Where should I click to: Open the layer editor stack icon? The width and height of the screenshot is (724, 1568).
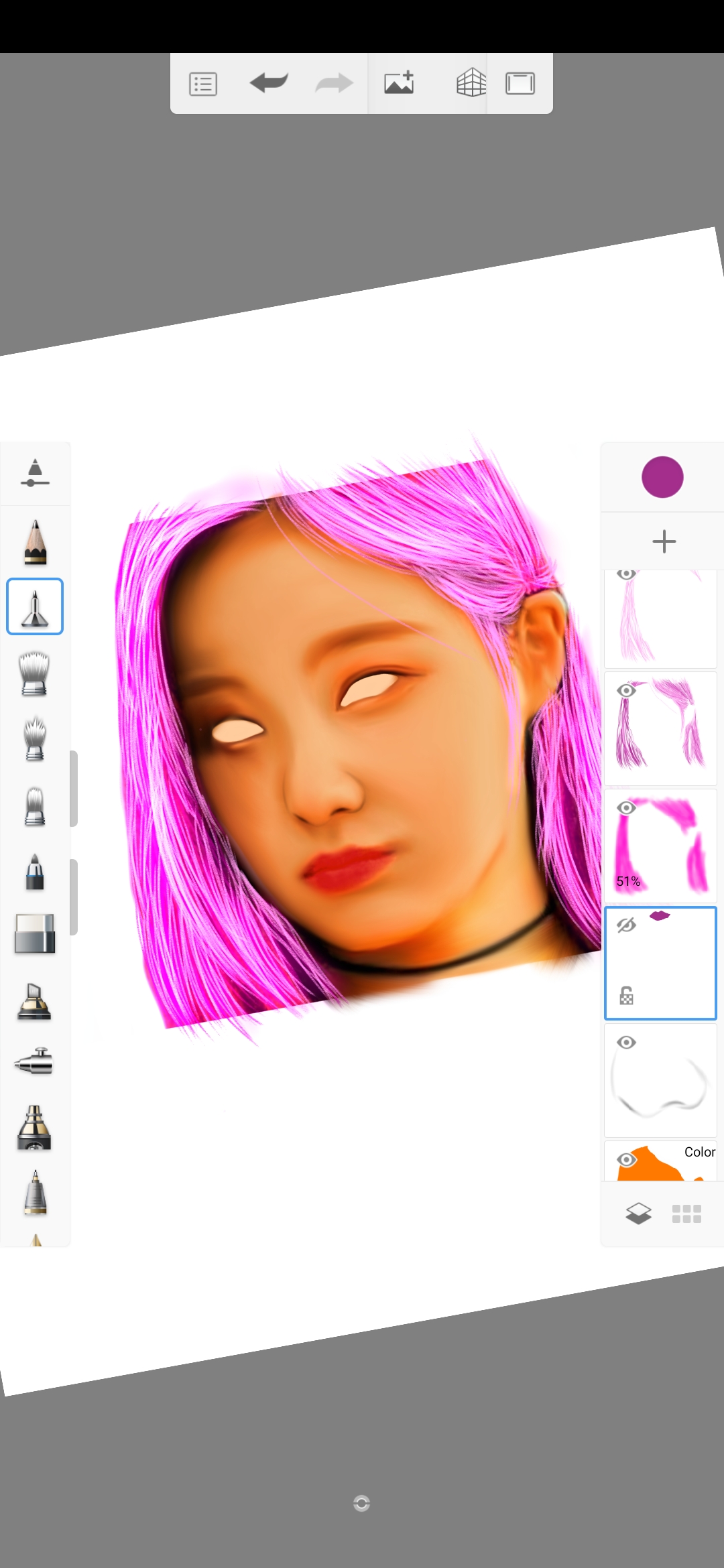(638, 1214)
